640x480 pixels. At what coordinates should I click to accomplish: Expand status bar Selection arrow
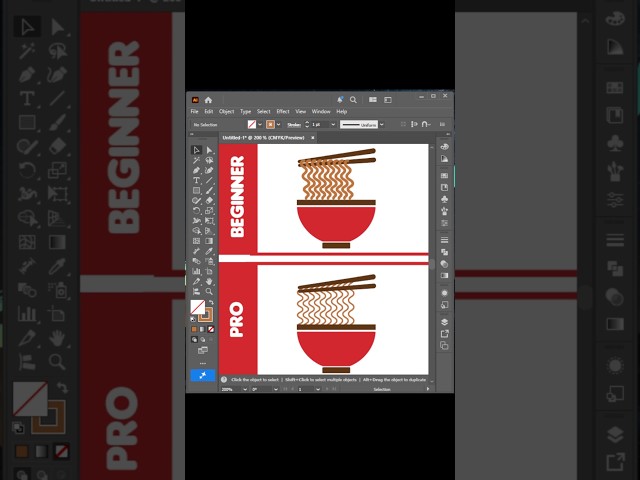click(x=428, y=389)
